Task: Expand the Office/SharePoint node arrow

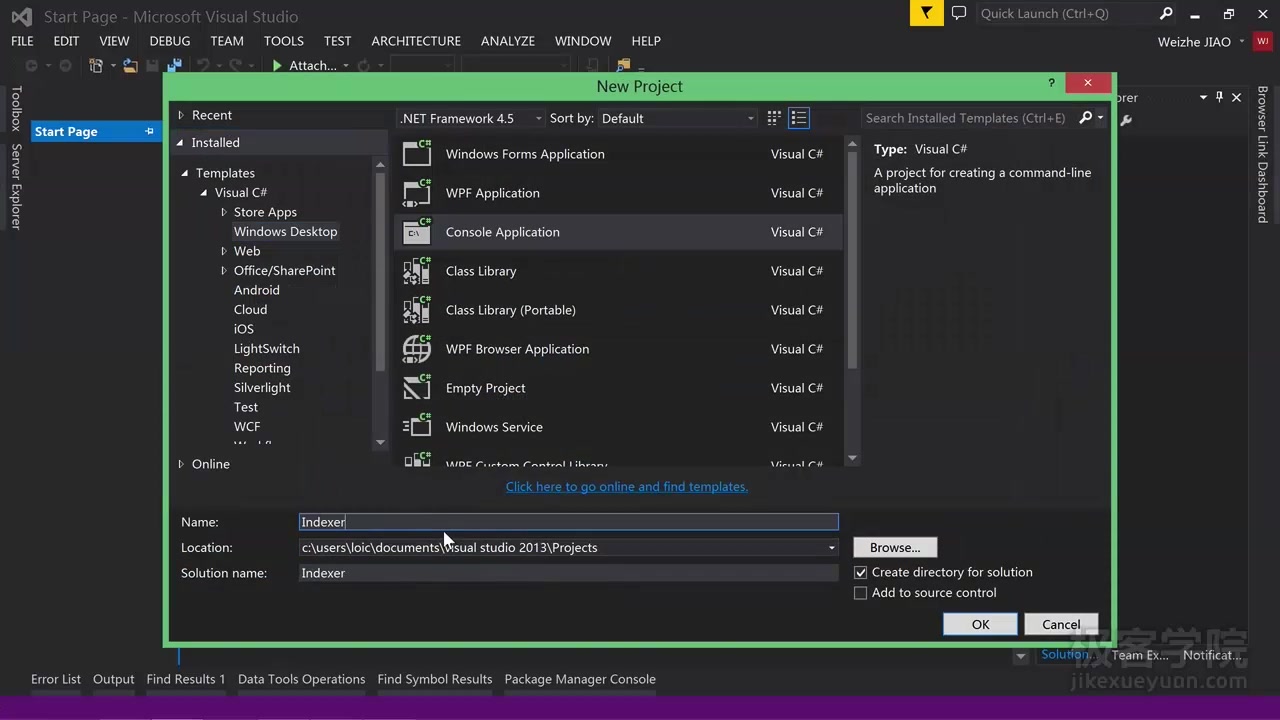Action: (224, 270)
